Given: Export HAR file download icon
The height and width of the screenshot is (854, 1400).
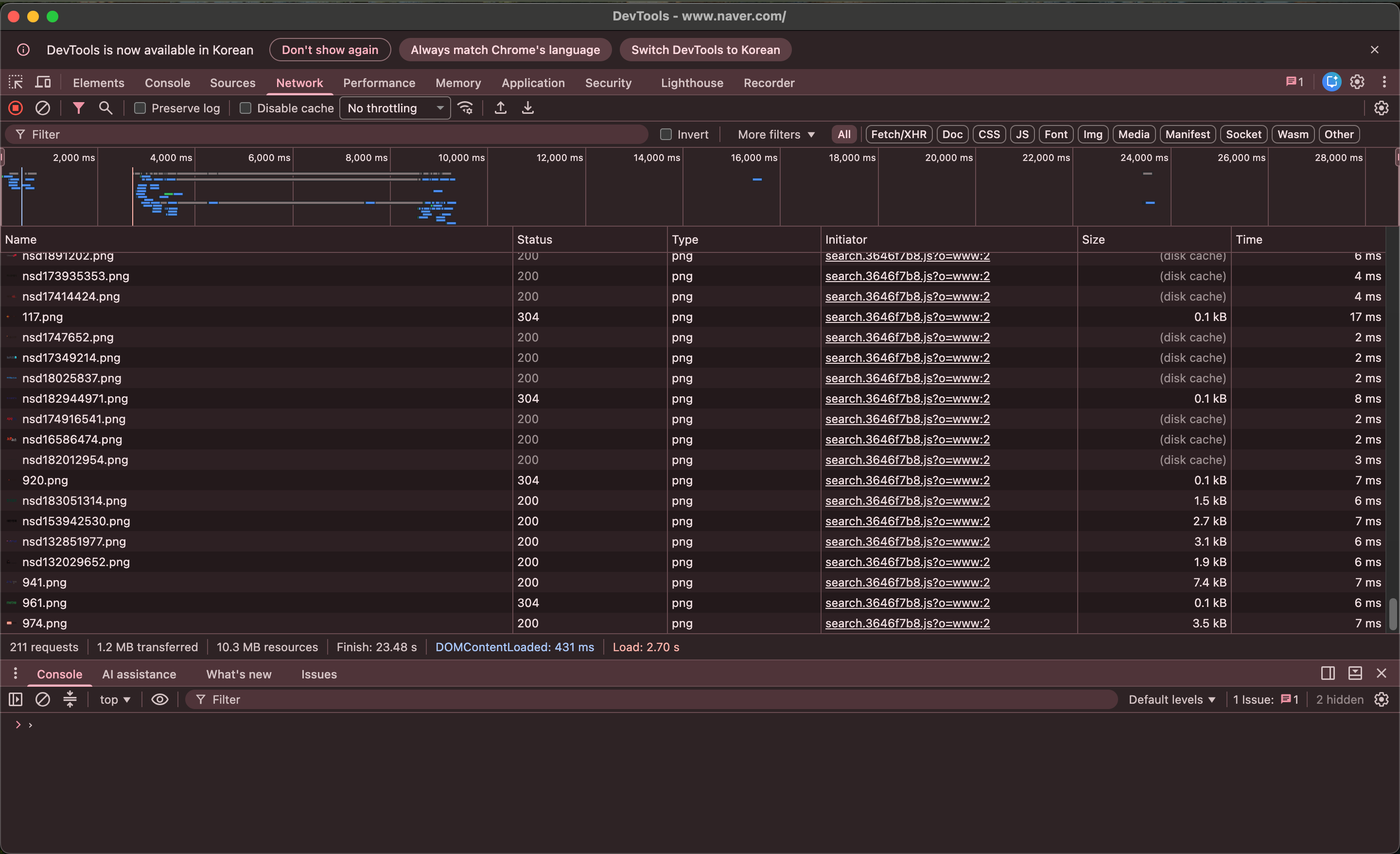Looking at the screenshot, I should [x=528, y=108].
